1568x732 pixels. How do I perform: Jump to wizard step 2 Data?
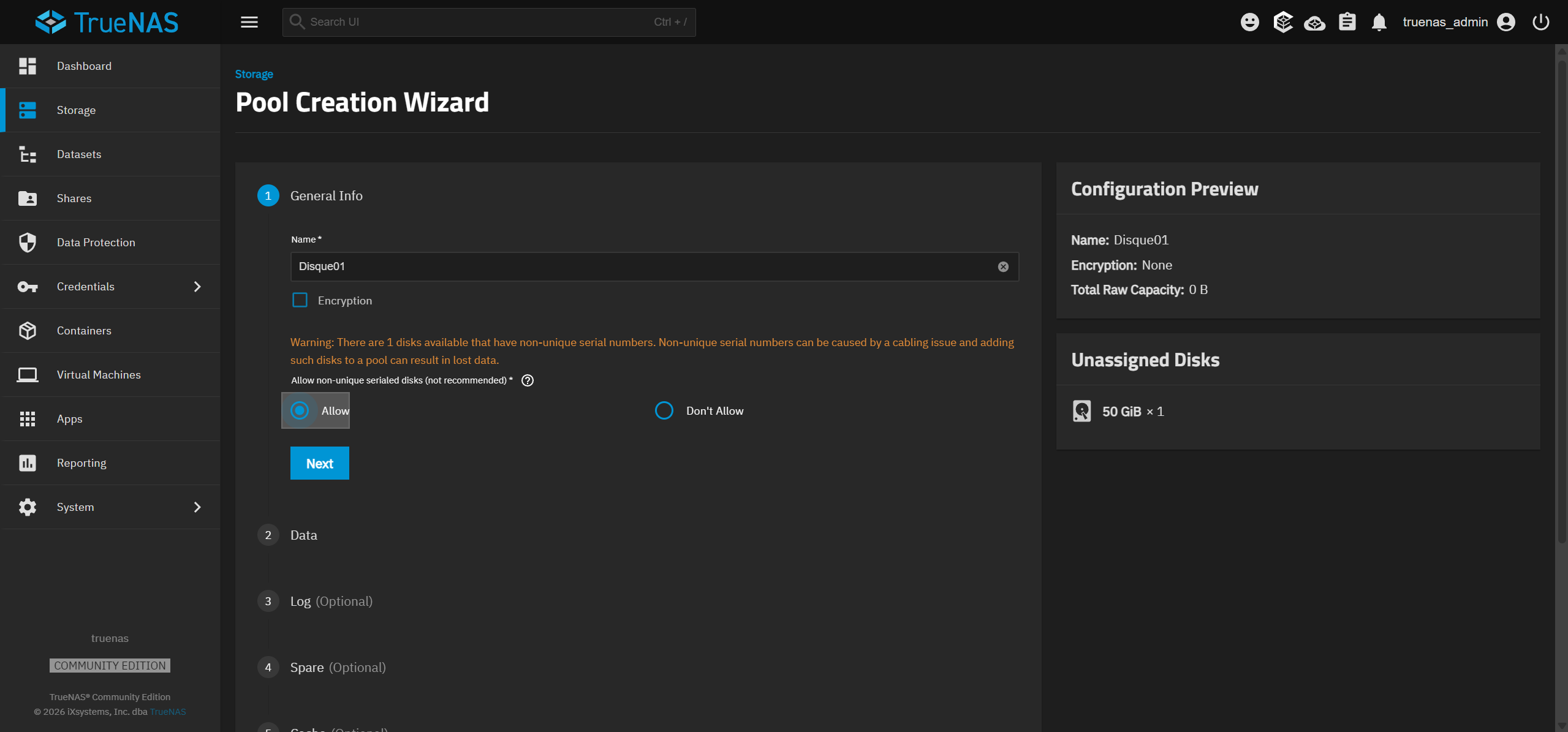(x=288, y=535)
